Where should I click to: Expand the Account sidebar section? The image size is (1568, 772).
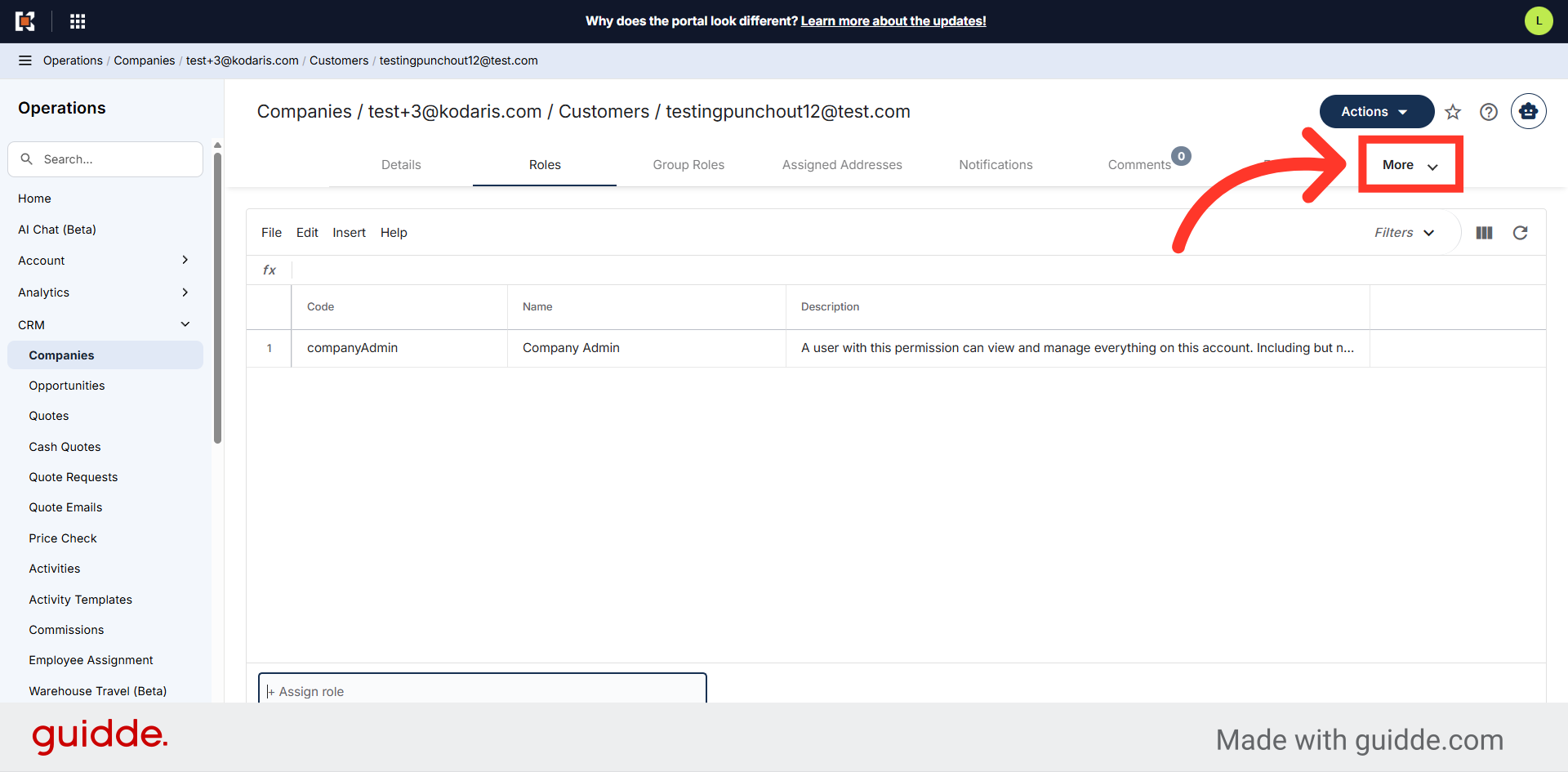[105, 261]
